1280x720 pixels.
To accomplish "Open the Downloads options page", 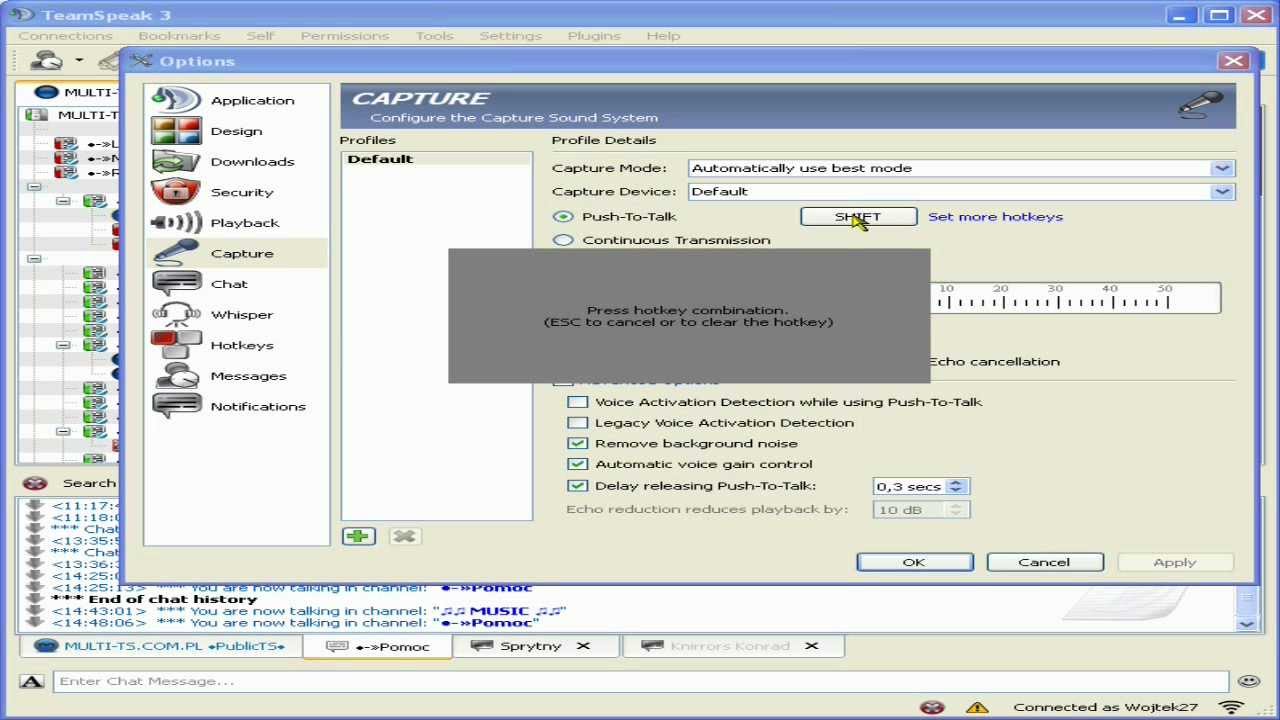I will coord(236,162).
